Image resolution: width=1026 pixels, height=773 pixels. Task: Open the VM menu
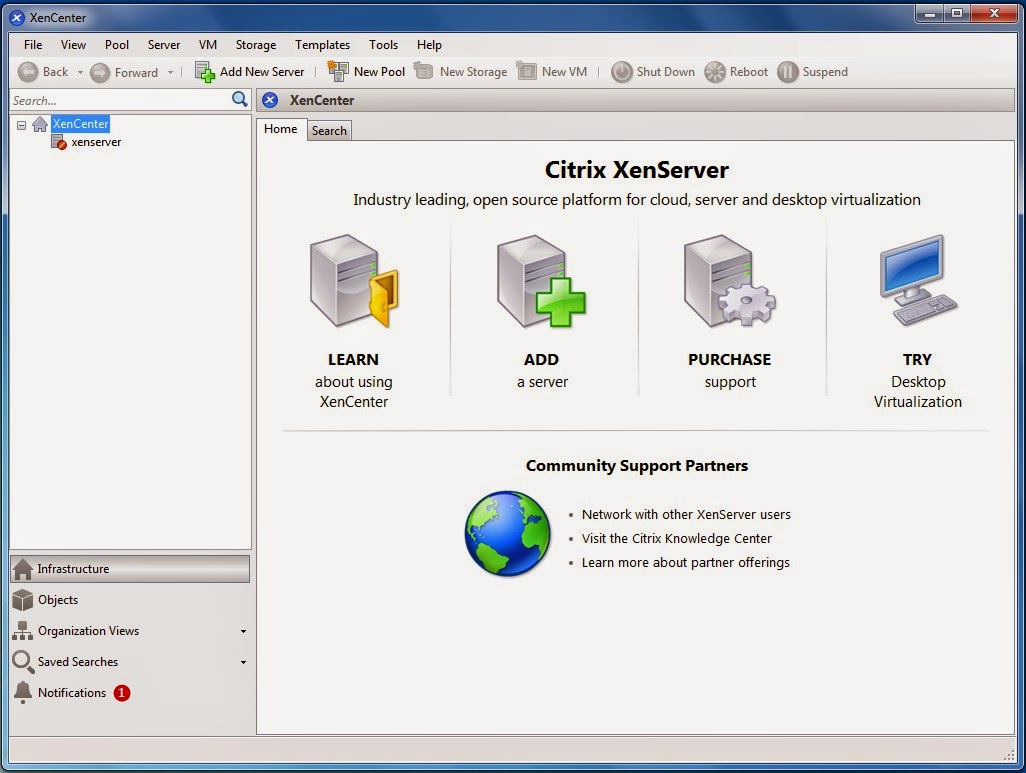pyautogui.click(x=207, y=45)
